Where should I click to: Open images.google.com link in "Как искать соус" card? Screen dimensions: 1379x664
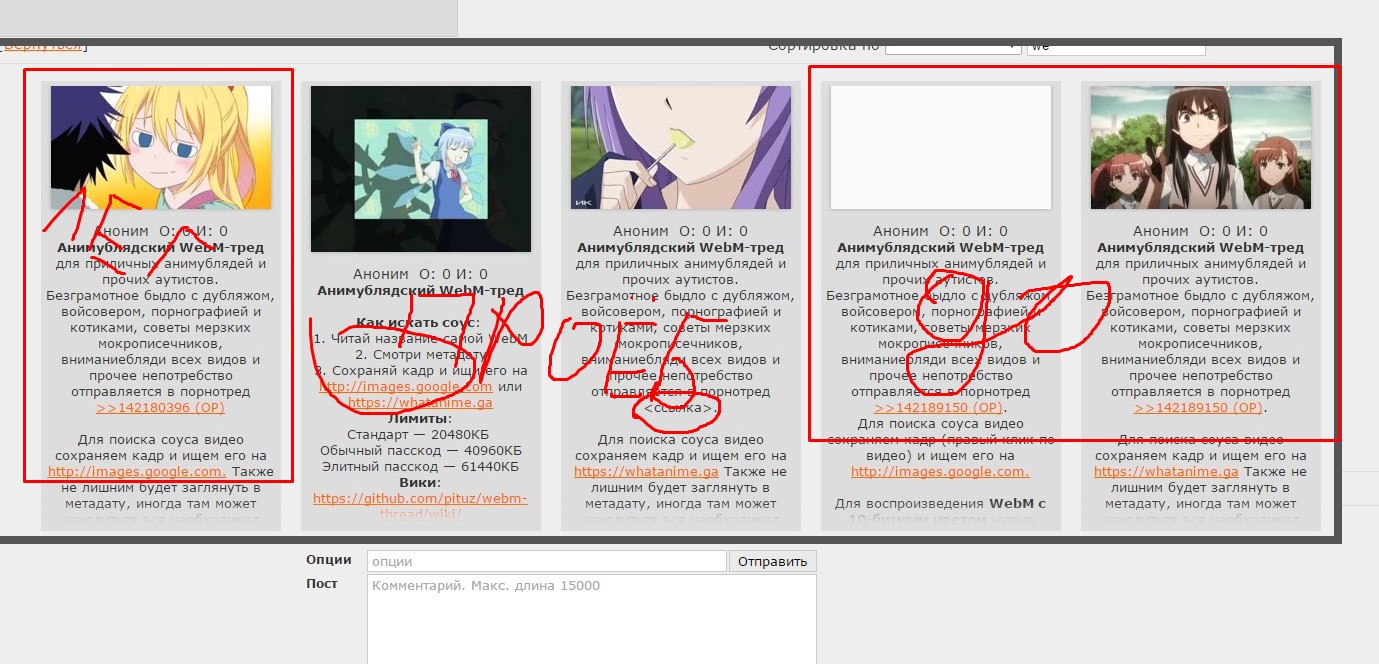[406, 387]
